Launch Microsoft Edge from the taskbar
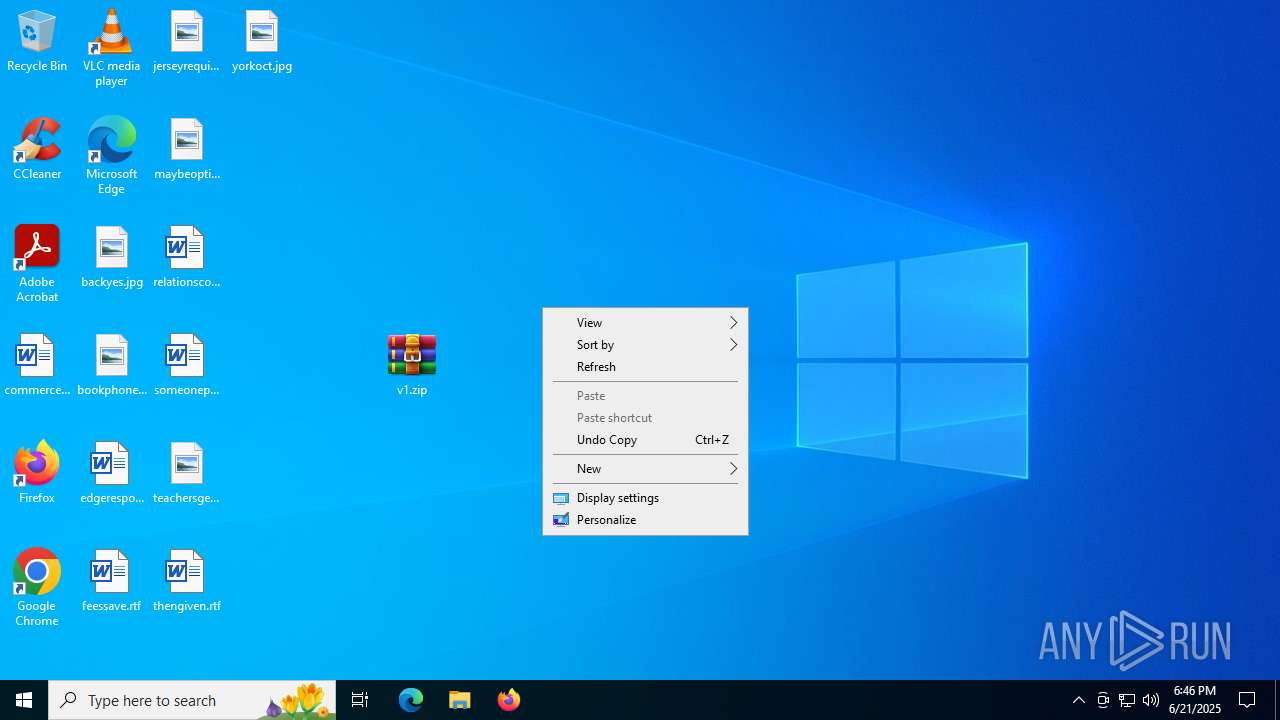 click(x=411, y=700)
